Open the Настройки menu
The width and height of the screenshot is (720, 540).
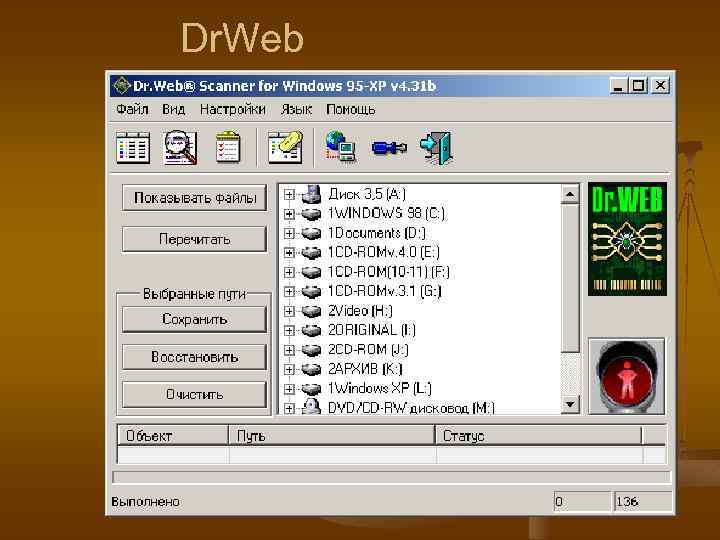(x=233, y=110)
